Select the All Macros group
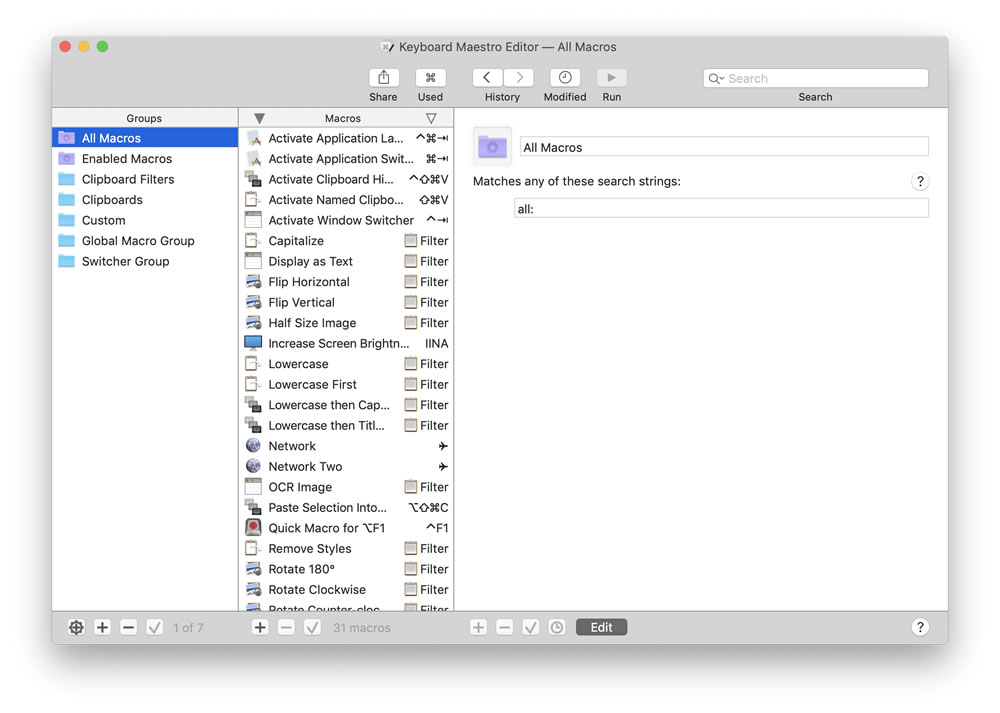Screen dimensions: 1000x713 [145, 138]
